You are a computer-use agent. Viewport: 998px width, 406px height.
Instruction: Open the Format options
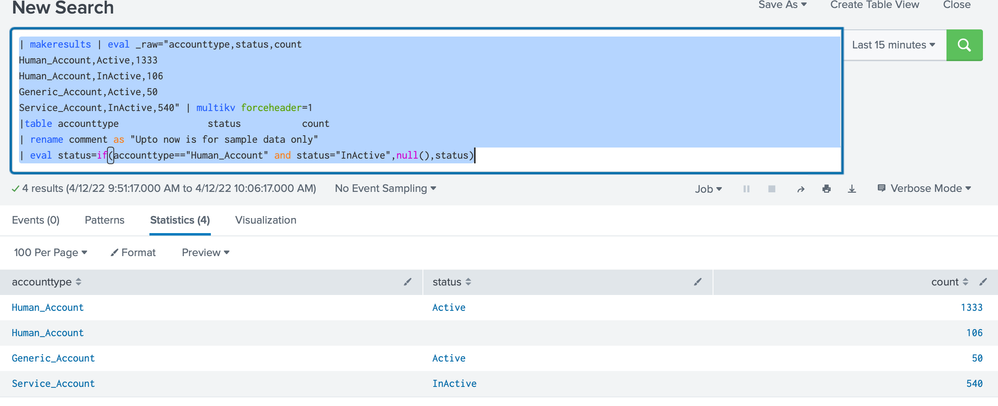133,253
